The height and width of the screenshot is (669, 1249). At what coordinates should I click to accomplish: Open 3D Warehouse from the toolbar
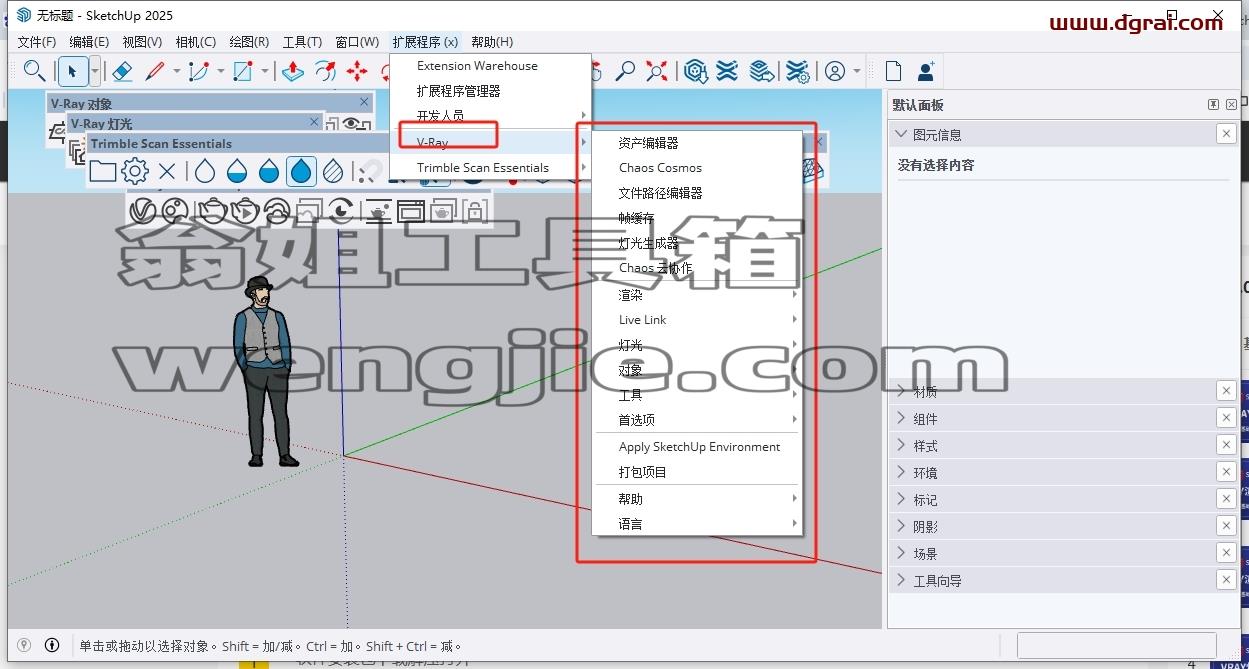click(x=696, y=71)
